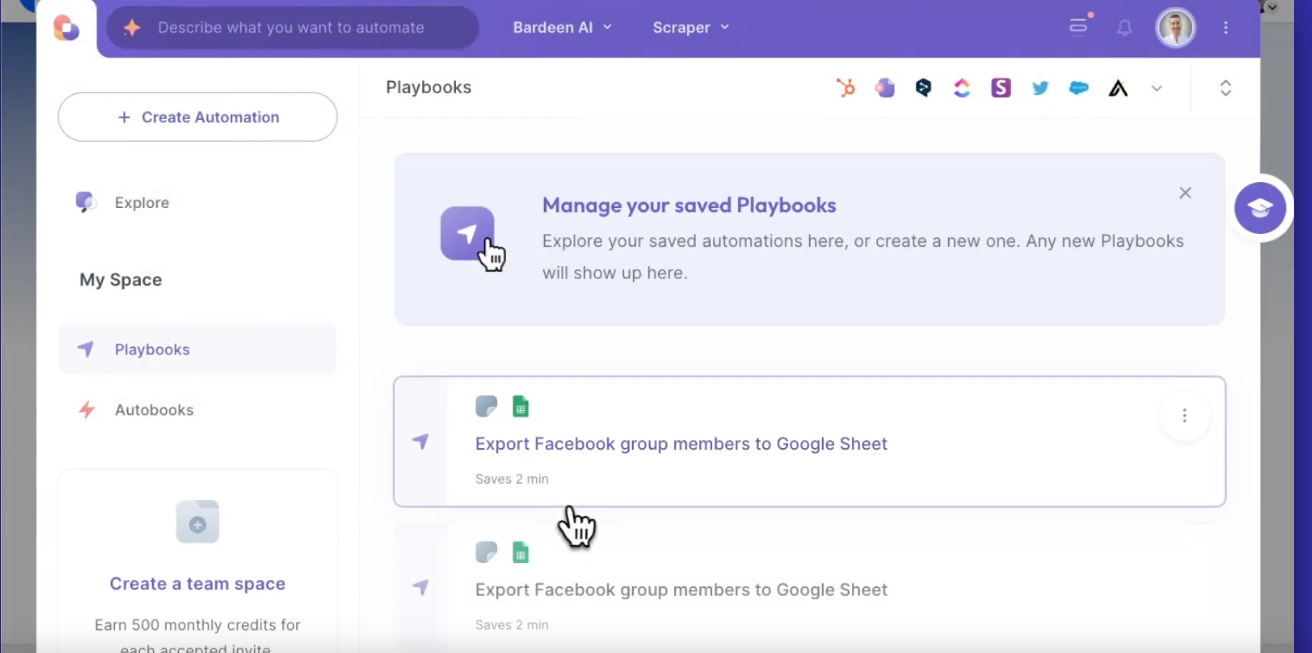Click the team space folder plus icon
This screenshot has width=1312, height=653.
pos(197,522)
